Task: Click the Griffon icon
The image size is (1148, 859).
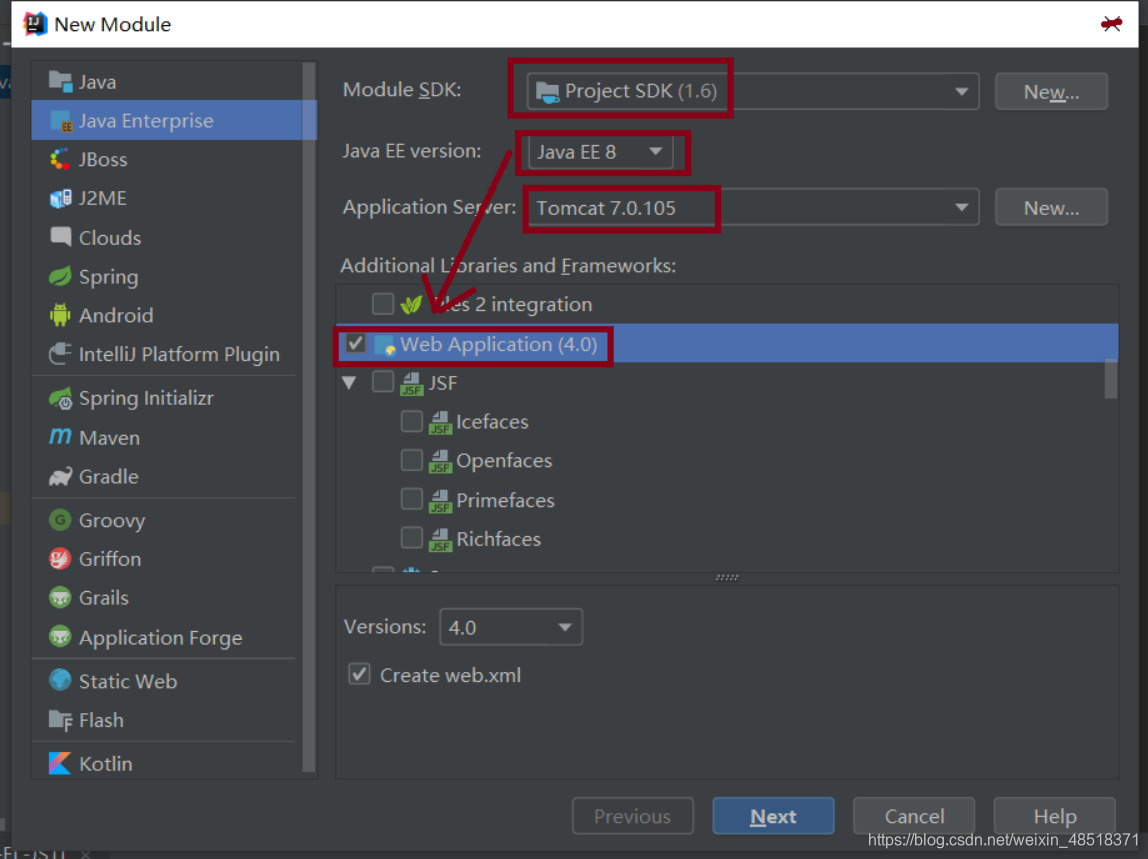Action: pyautogui.click(x=60, y=559)
